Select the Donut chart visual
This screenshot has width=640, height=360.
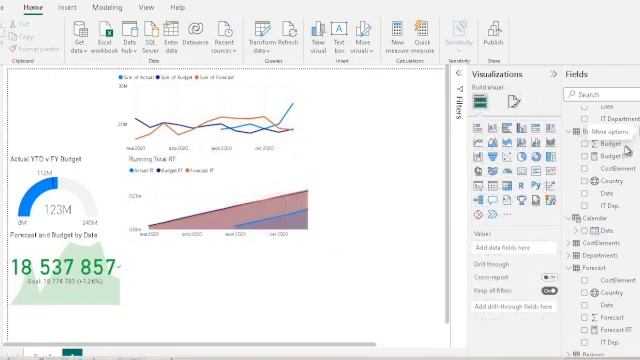(x=536, y=157)
